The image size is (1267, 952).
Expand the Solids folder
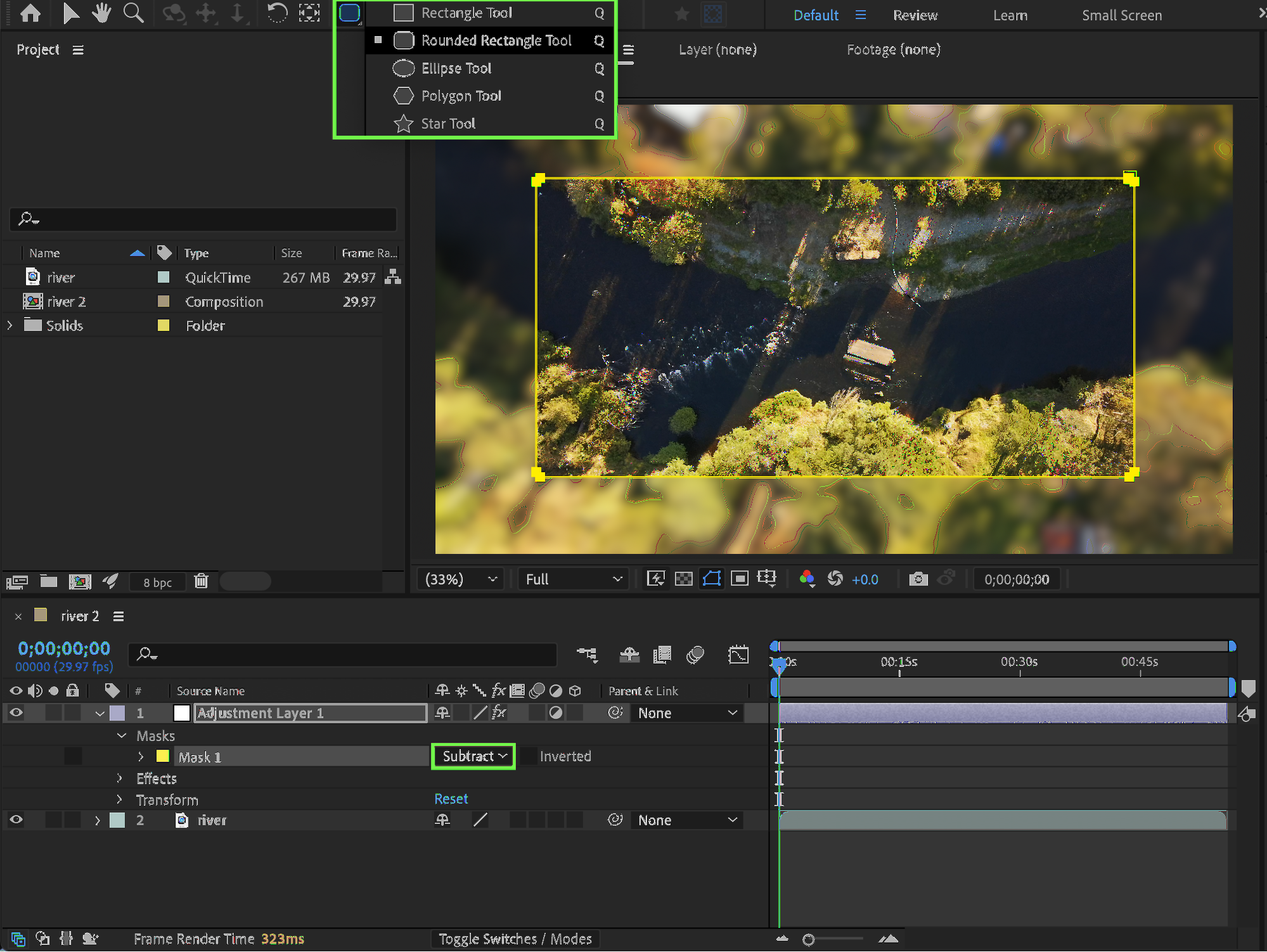point(10,325)
